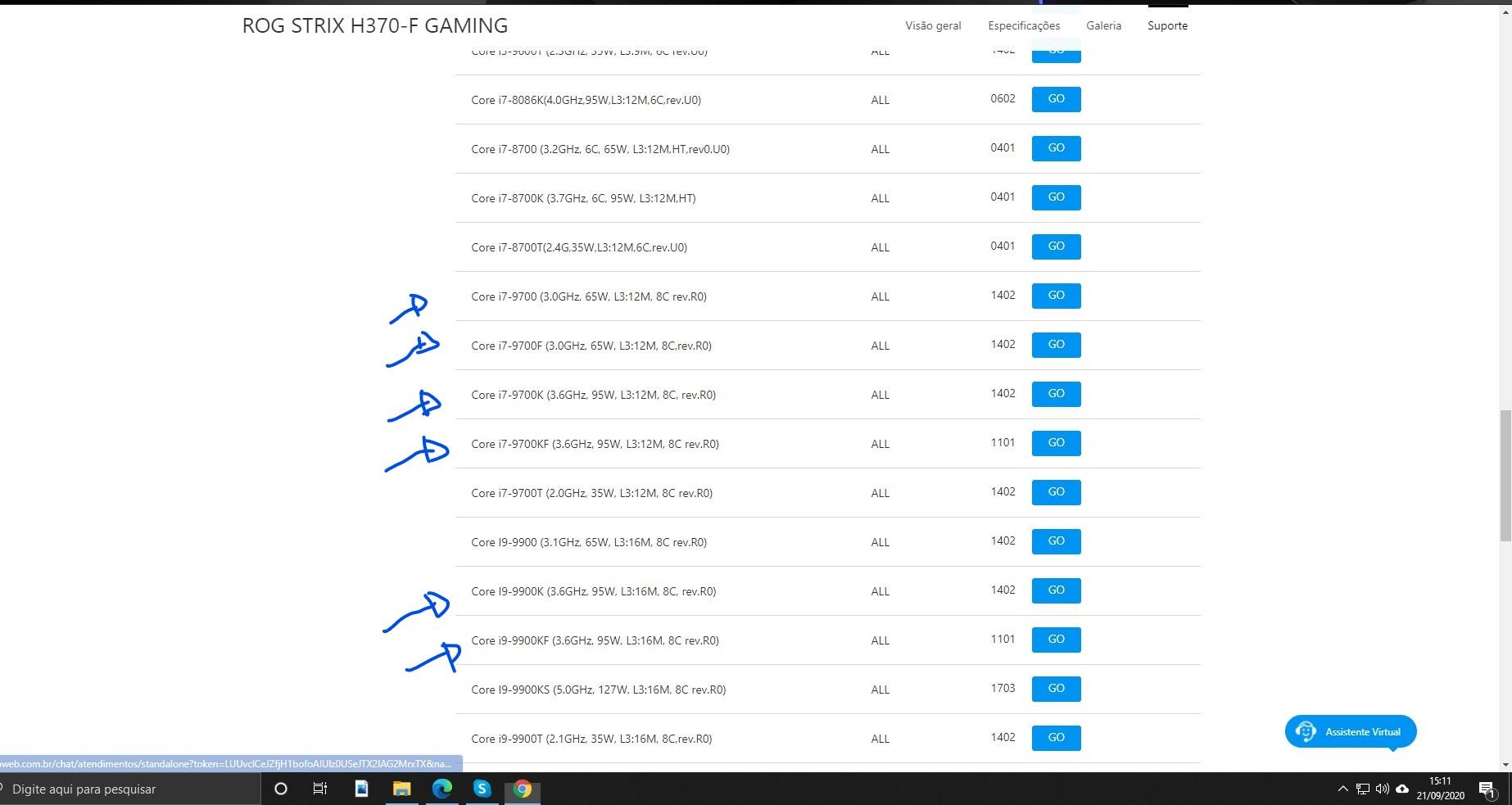This screenshot has width=1512, height=805.
Task: Click GO for Core i7-9700F row
Action: 1056,345
